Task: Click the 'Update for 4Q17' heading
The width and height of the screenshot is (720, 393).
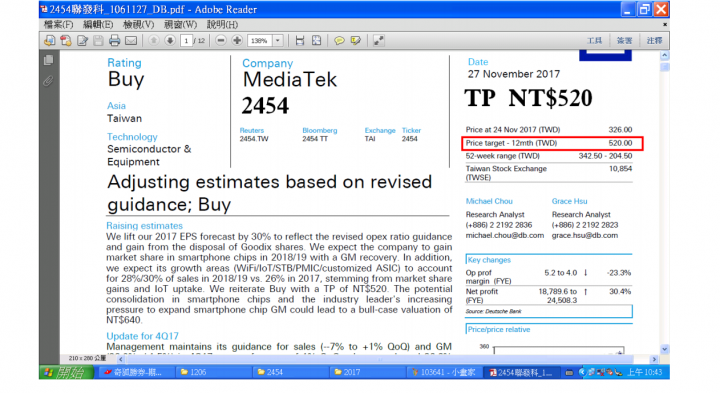Action: point(142,336)
